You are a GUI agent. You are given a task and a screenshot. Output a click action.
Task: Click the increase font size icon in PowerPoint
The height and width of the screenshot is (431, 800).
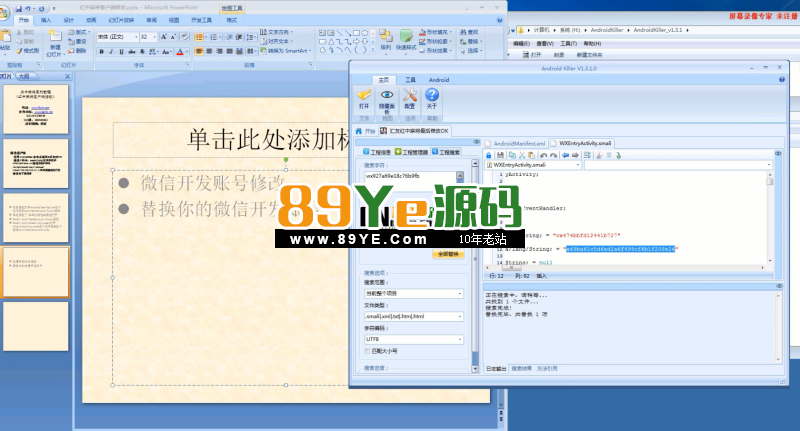164,37
